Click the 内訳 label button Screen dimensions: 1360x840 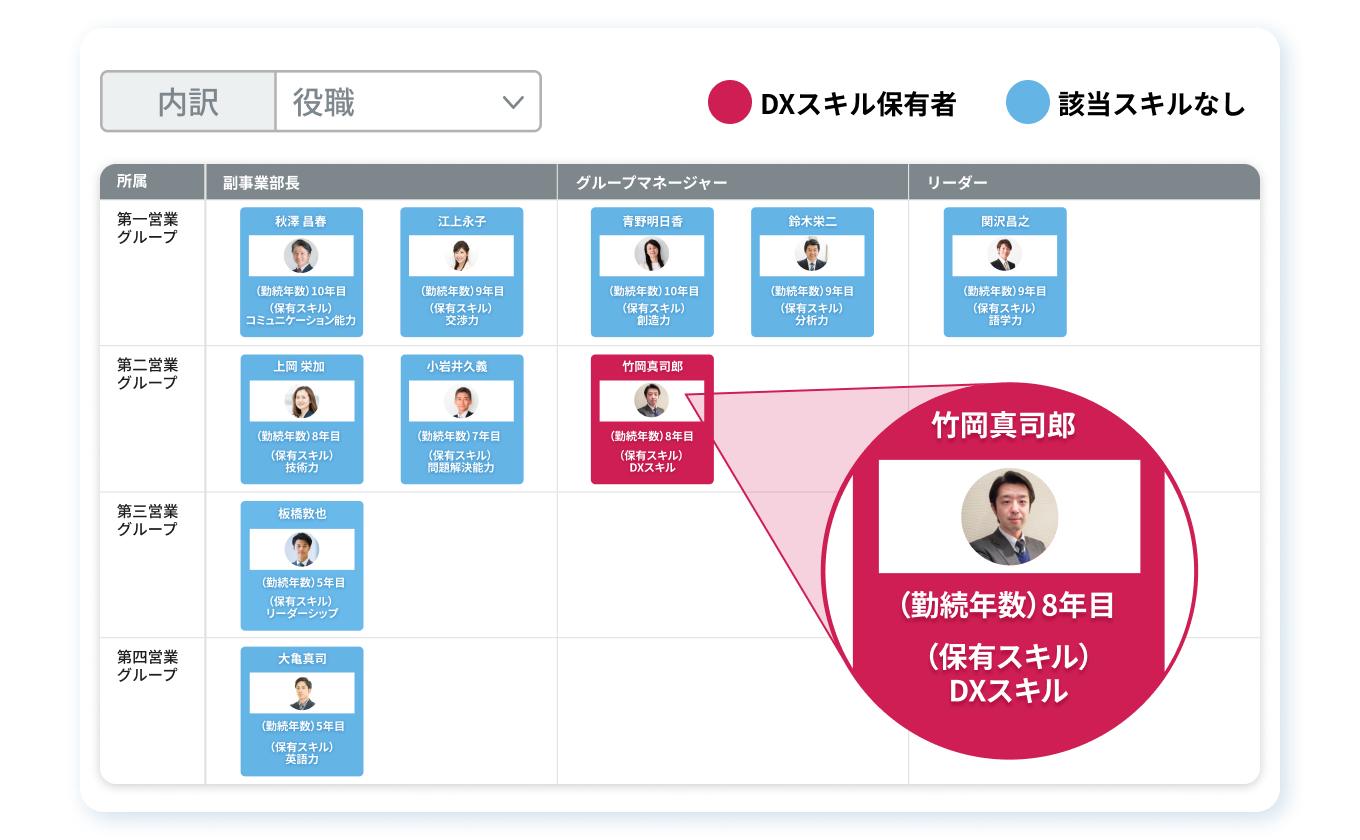click(189, 102)
